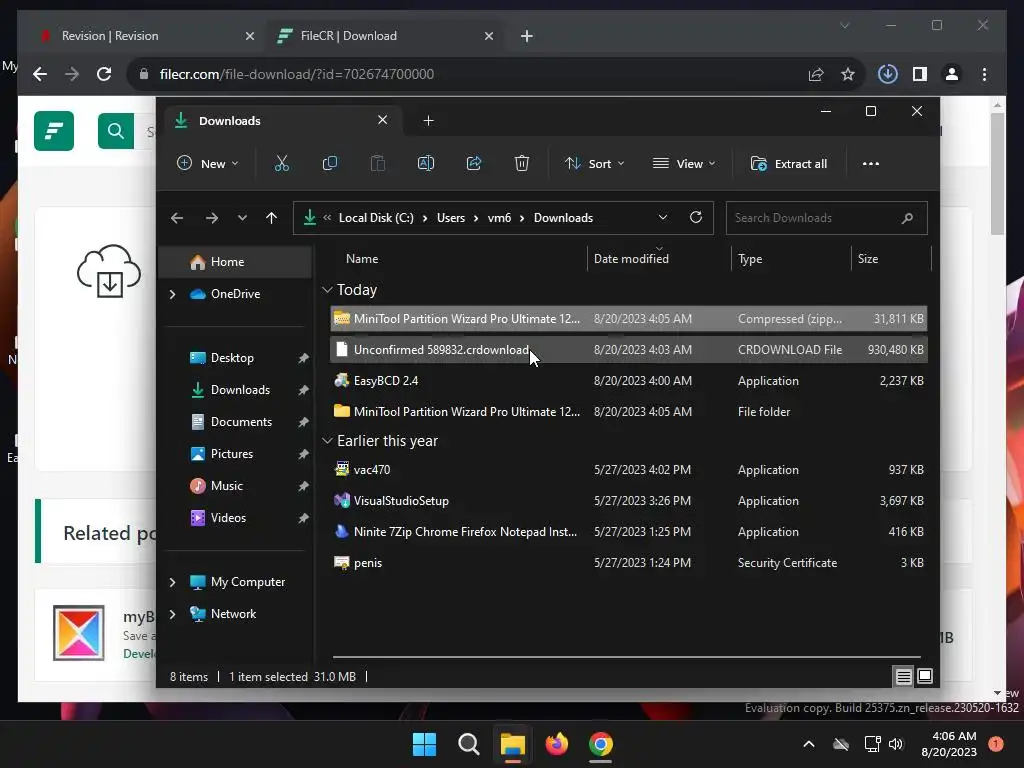Switch to large thumbnails view icon in status bar

coord(925,676)
